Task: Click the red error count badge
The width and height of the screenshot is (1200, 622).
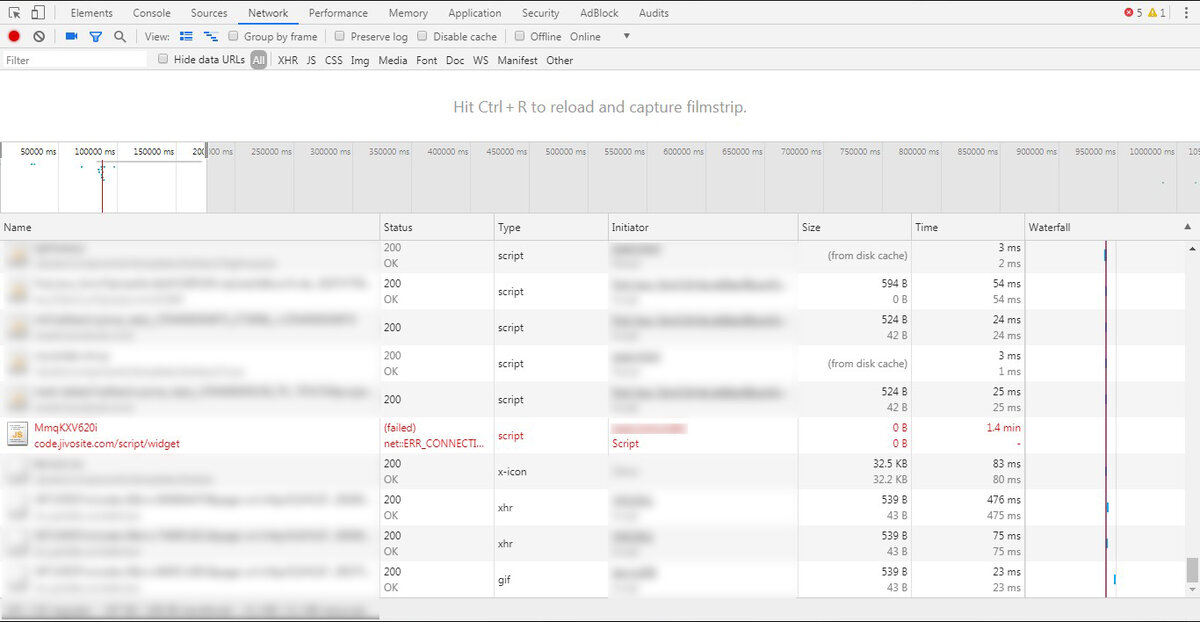Action: [1132, 13]
